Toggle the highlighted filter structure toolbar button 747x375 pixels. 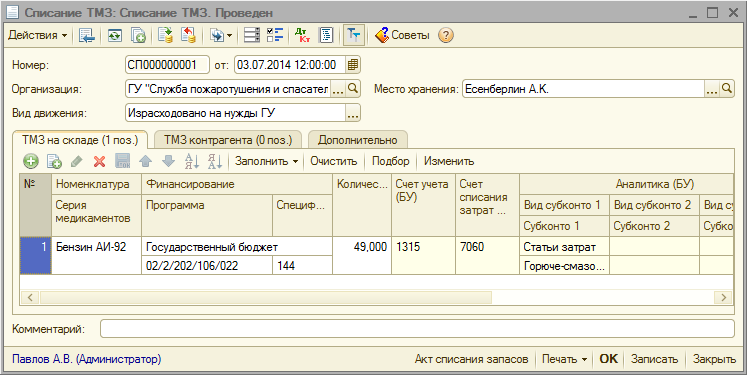tap(353, 35)
